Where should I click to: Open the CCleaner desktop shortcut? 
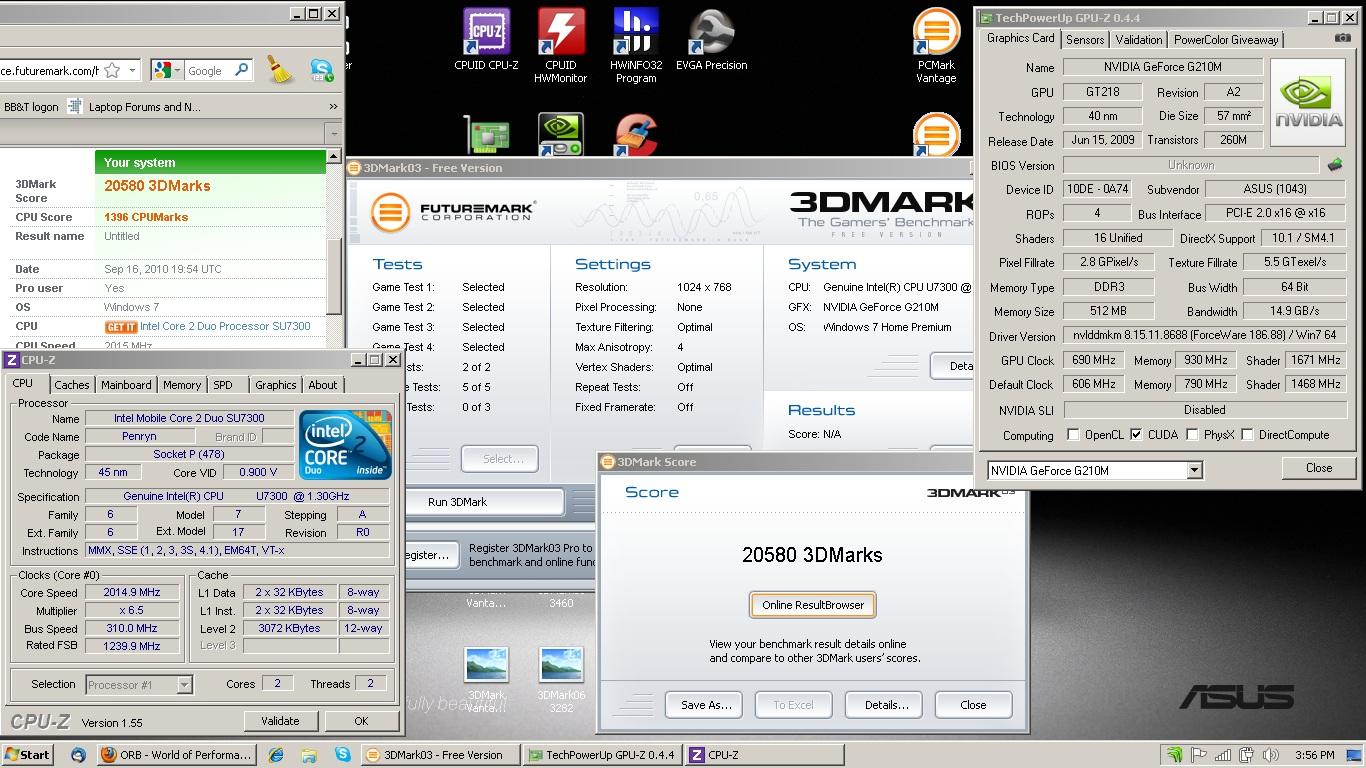[636, 135]
